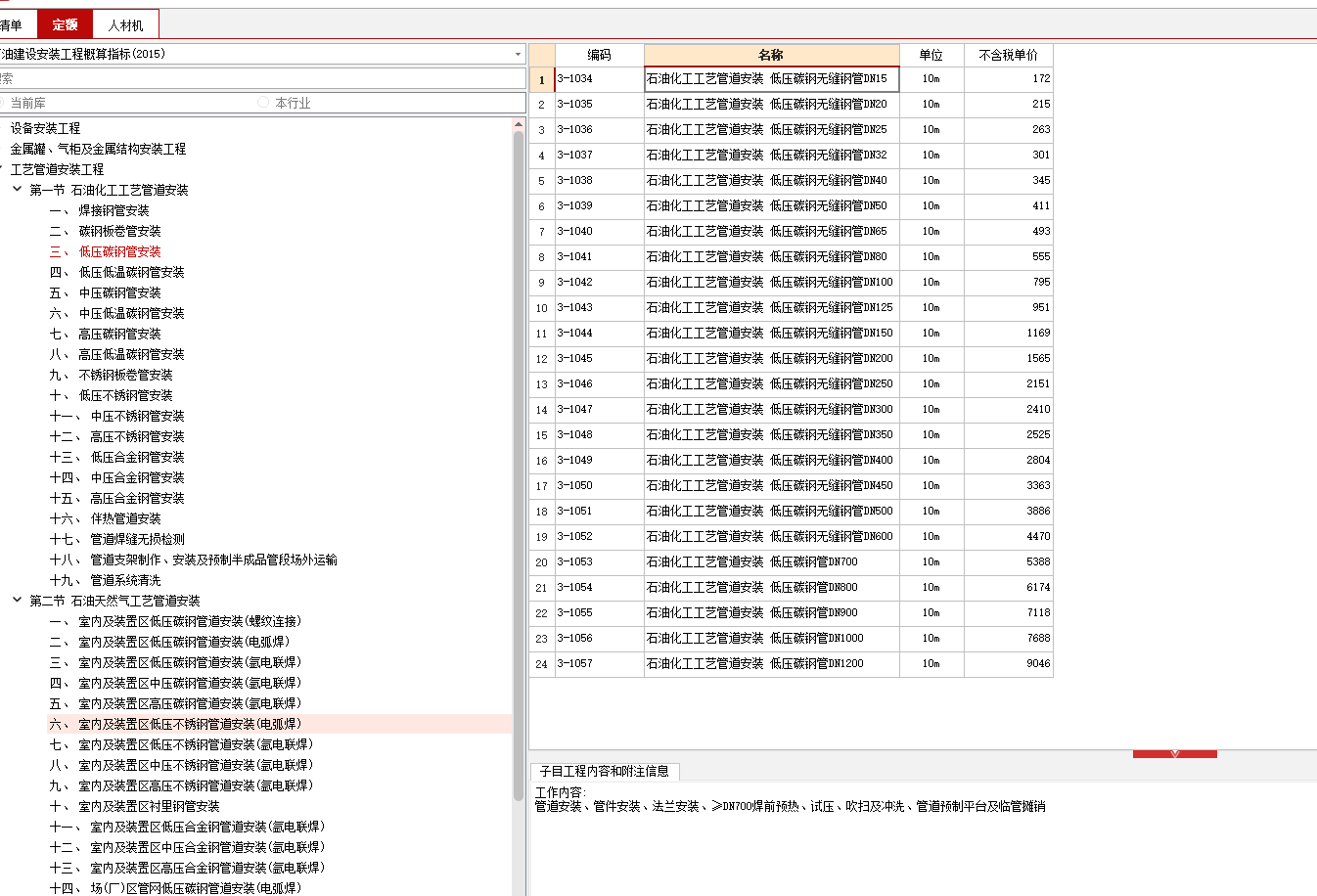Collapse the 工艺管道安装工程 tree node
Viewport: 1317px width, 896px height.
click(2, 169)
